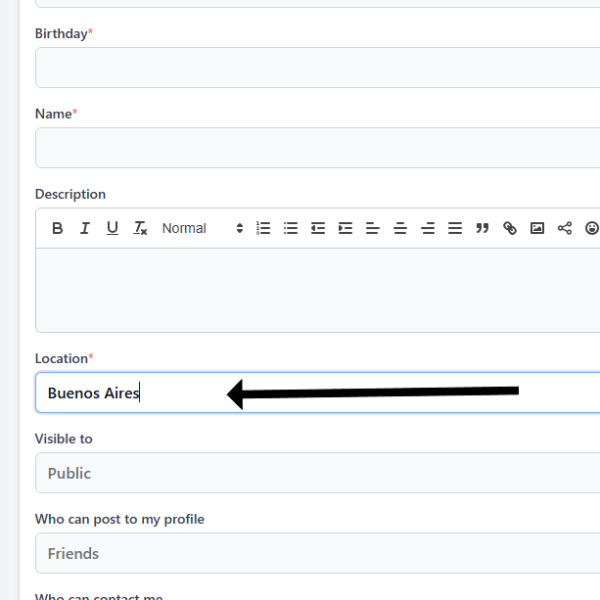The width and height of the screenshot is (600, 600).
Task: Insert a blockquote
Action: click(x=482, y=228)
